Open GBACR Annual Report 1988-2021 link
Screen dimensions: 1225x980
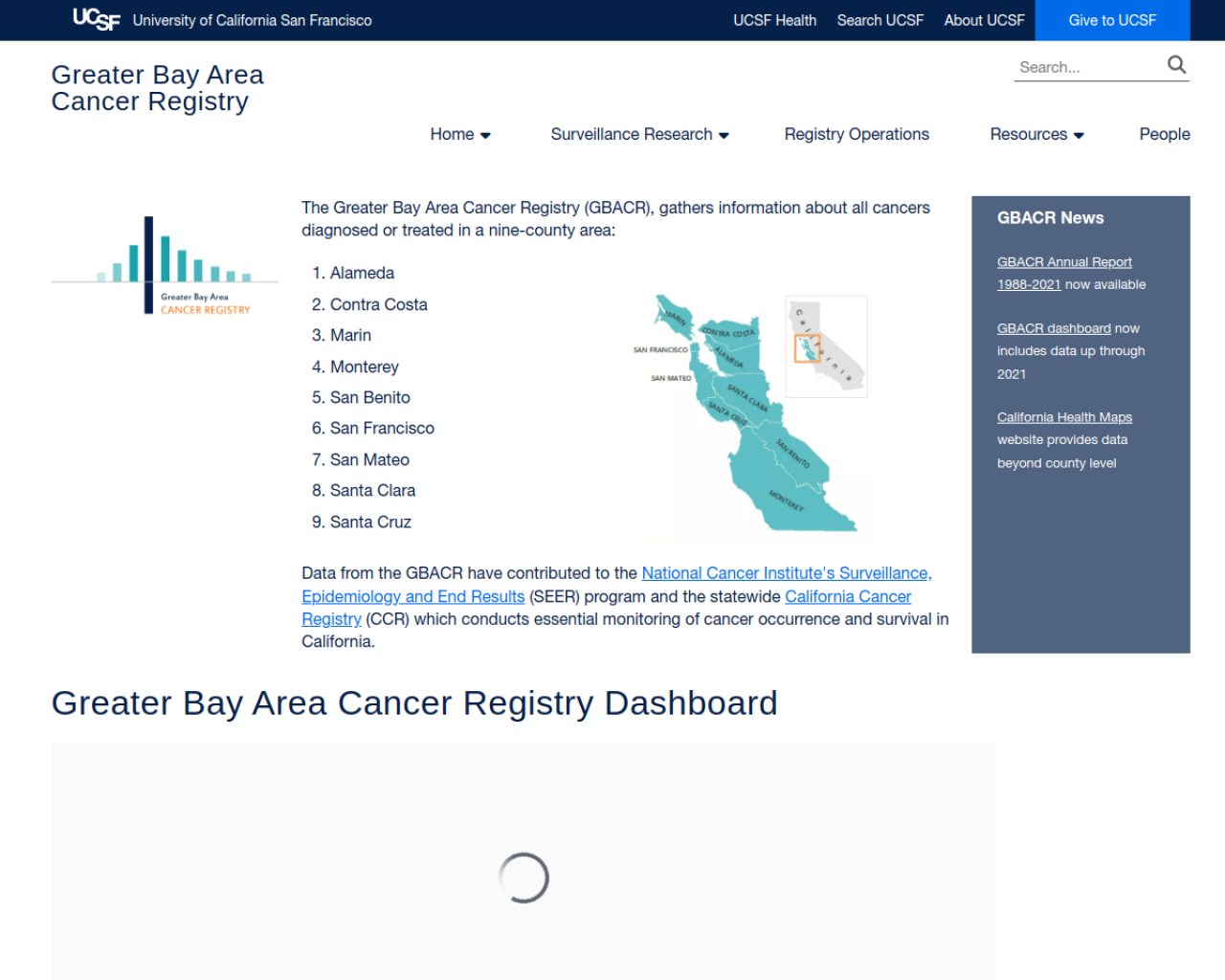click(1064, 274)
